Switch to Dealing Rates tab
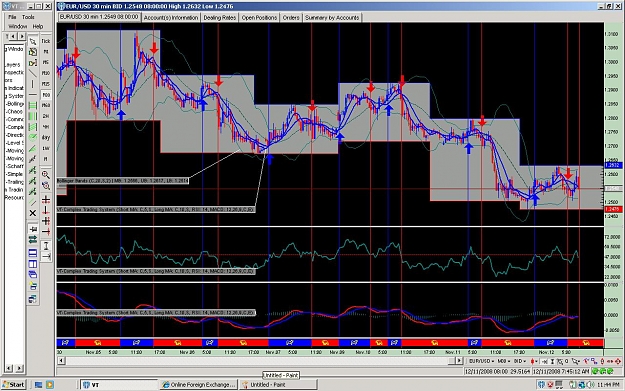This screenshot has width=625, height=391. [x=220, y=18]
